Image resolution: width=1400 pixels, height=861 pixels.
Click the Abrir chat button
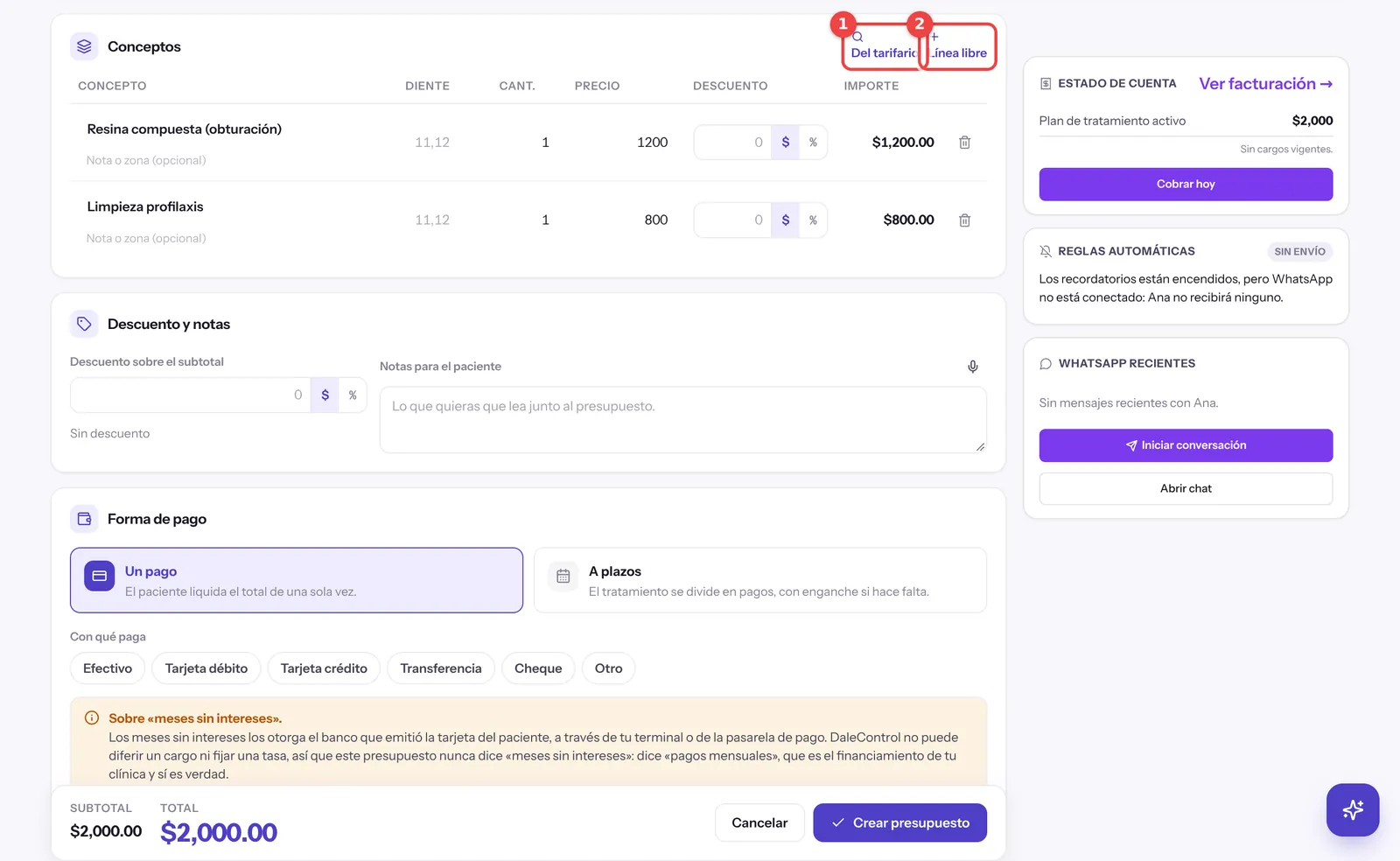coord(1186,489)
